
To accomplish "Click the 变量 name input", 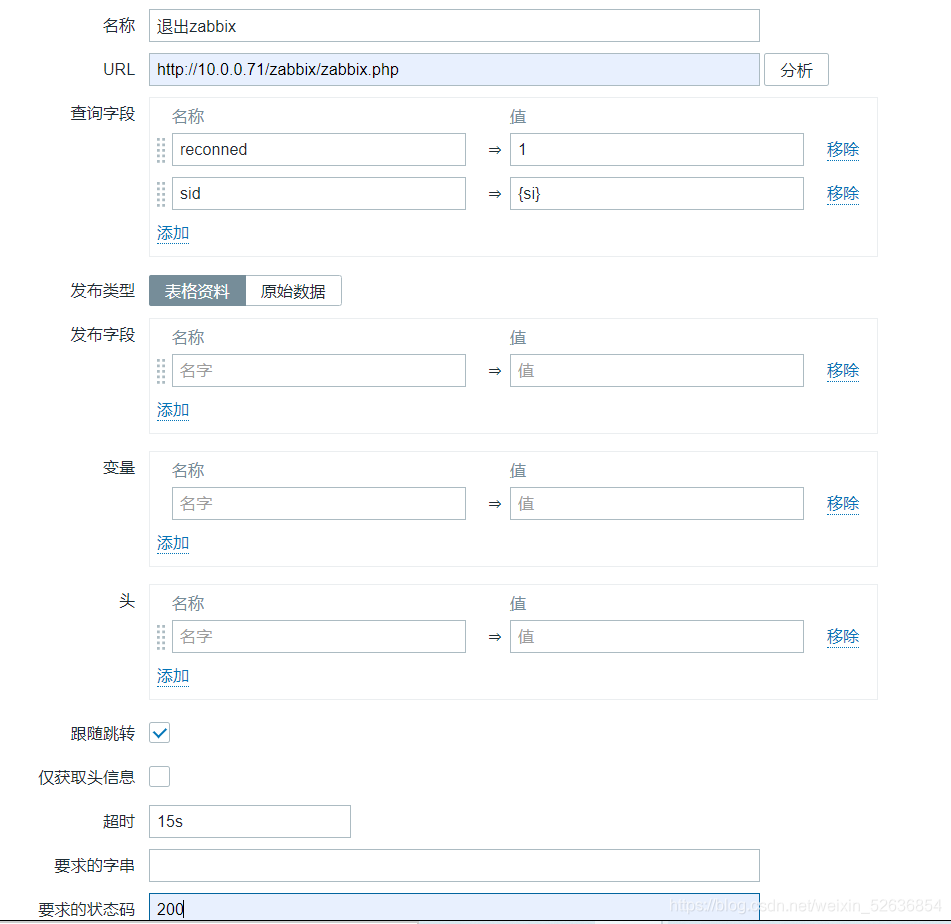I will coord(318,504).
